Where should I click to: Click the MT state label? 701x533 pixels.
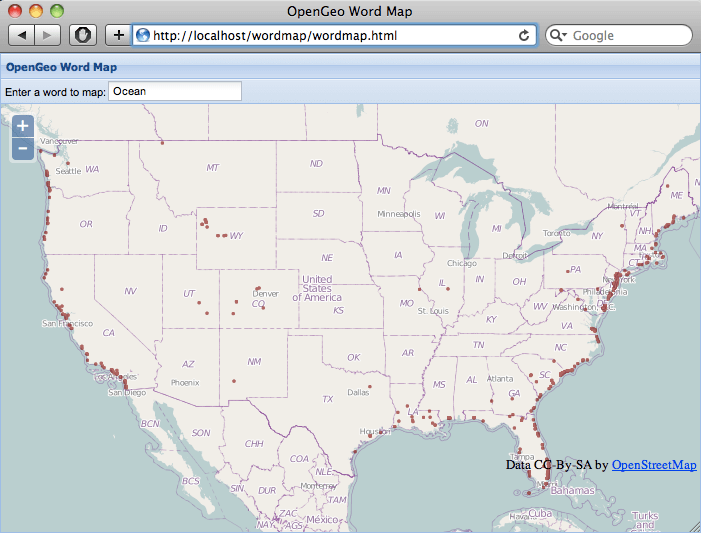[x=212, y=168]
